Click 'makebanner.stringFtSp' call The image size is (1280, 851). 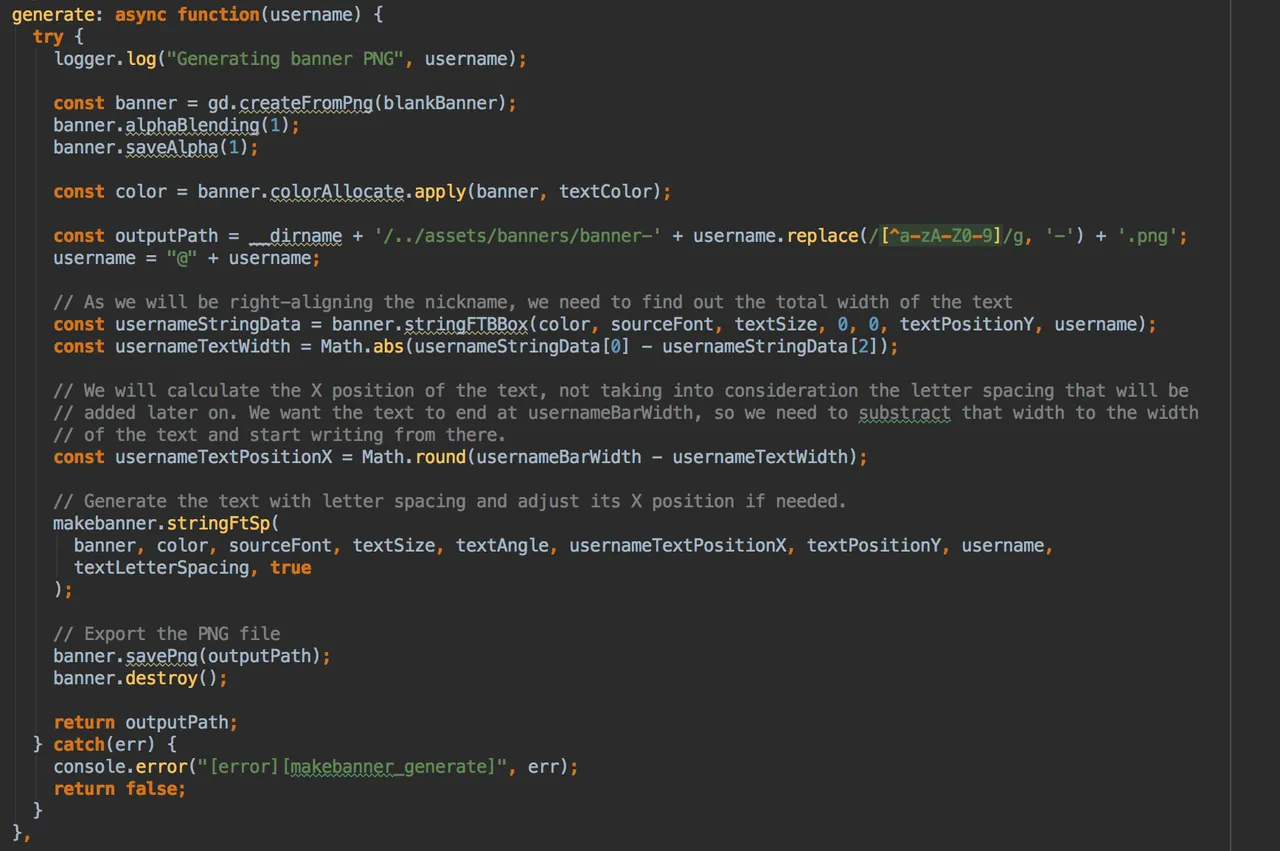point(162,523)
